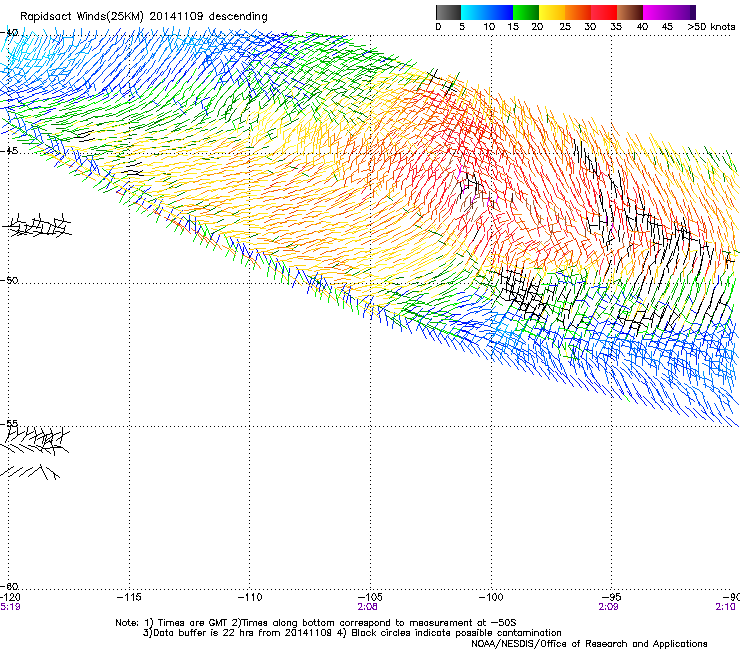Click the -100 longitude axis label
The image size is (740, 650).
point(491,597)
